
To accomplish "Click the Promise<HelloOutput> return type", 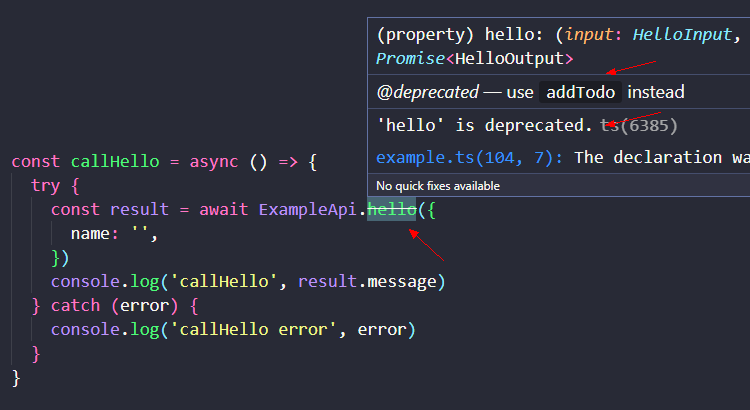I will (474, 58).
